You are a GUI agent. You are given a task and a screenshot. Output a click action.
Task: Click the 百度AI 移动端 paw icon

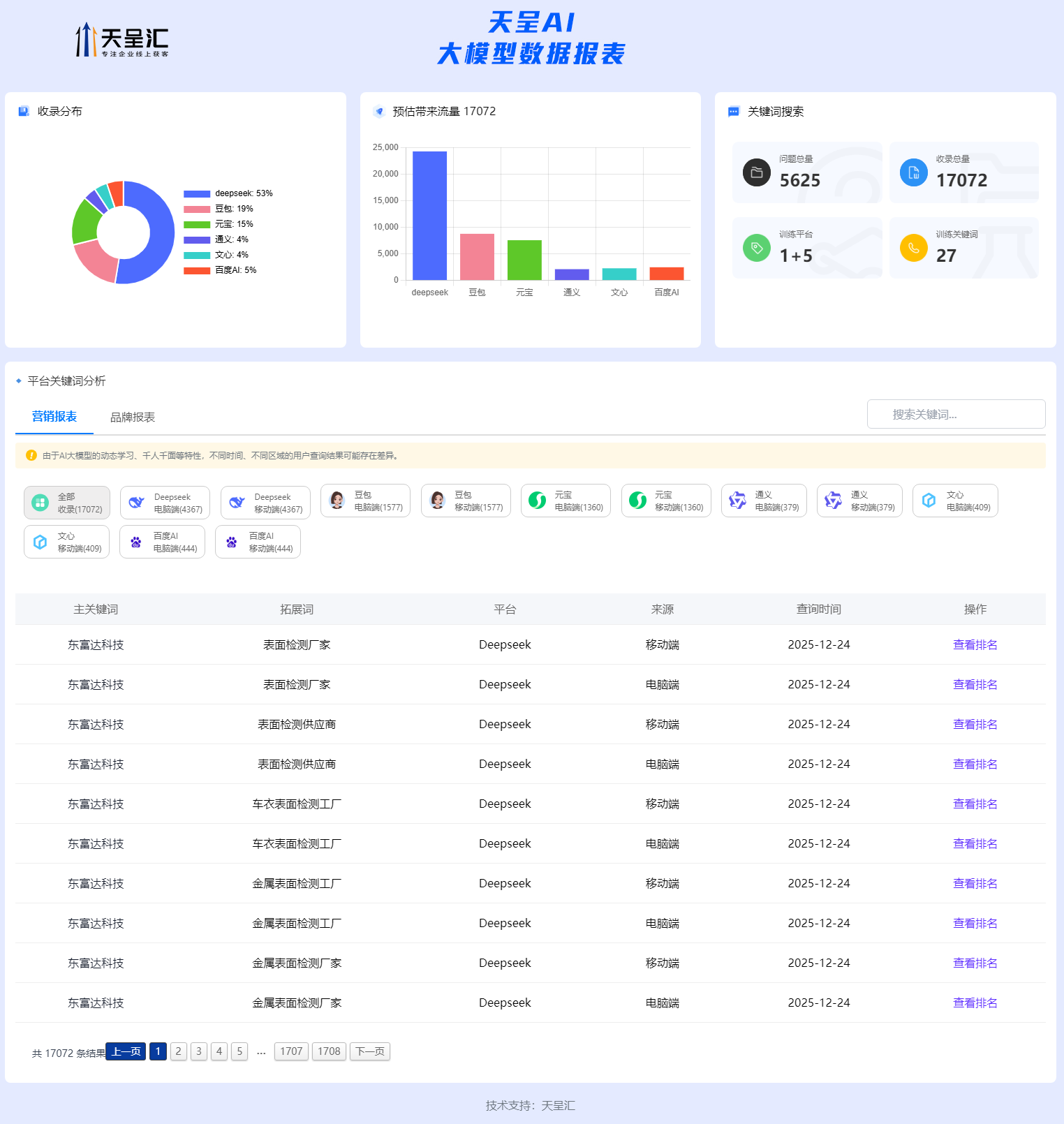232,542
